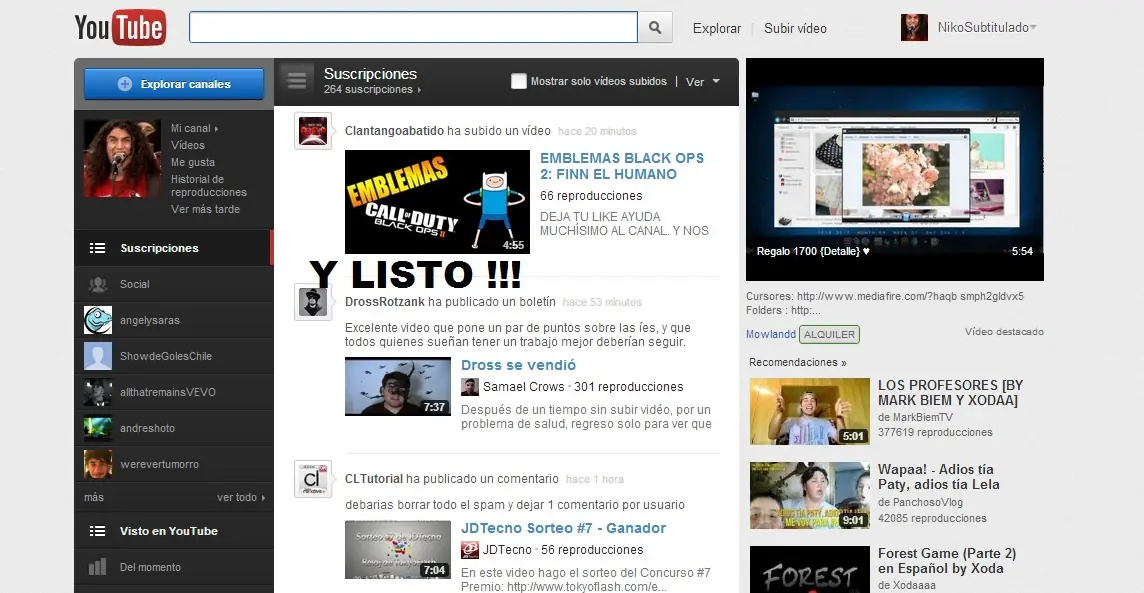The height and width of the screenshot is (593, 1144).
Task: Click más under subscriptions list
Action: tap(93, 497)
